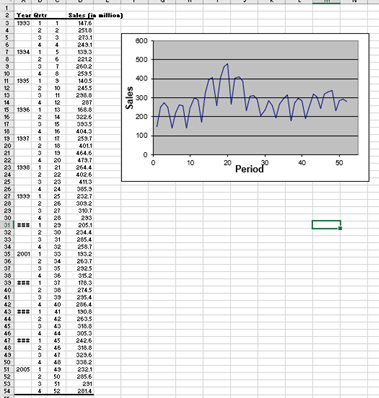
Task: Click the year cell 1995
Action: tap(23, 81)
